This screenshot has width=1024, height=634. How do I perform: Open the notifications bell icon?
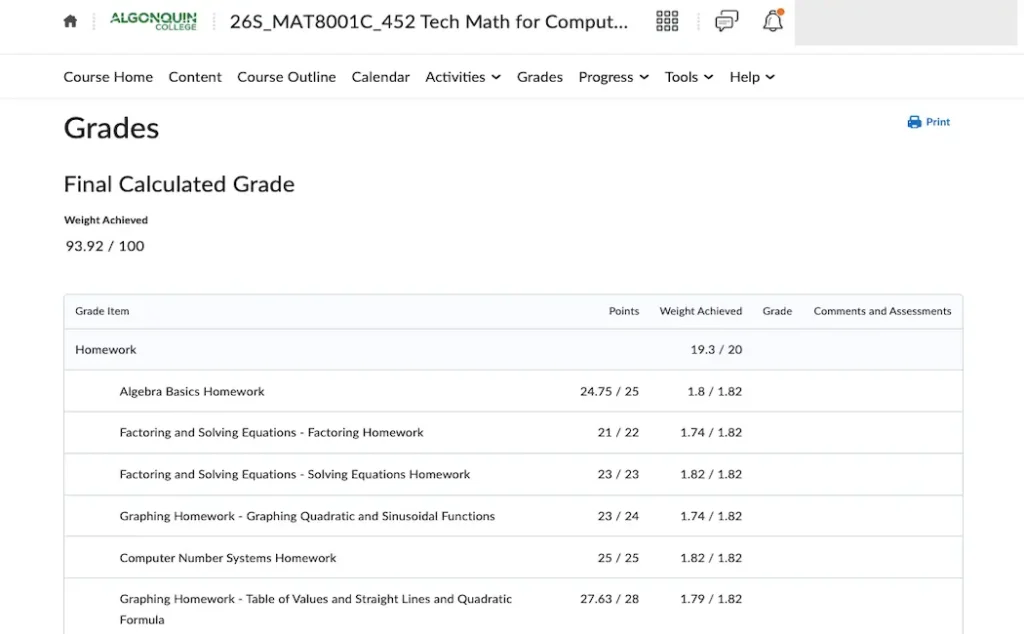(x=773, y=21)
